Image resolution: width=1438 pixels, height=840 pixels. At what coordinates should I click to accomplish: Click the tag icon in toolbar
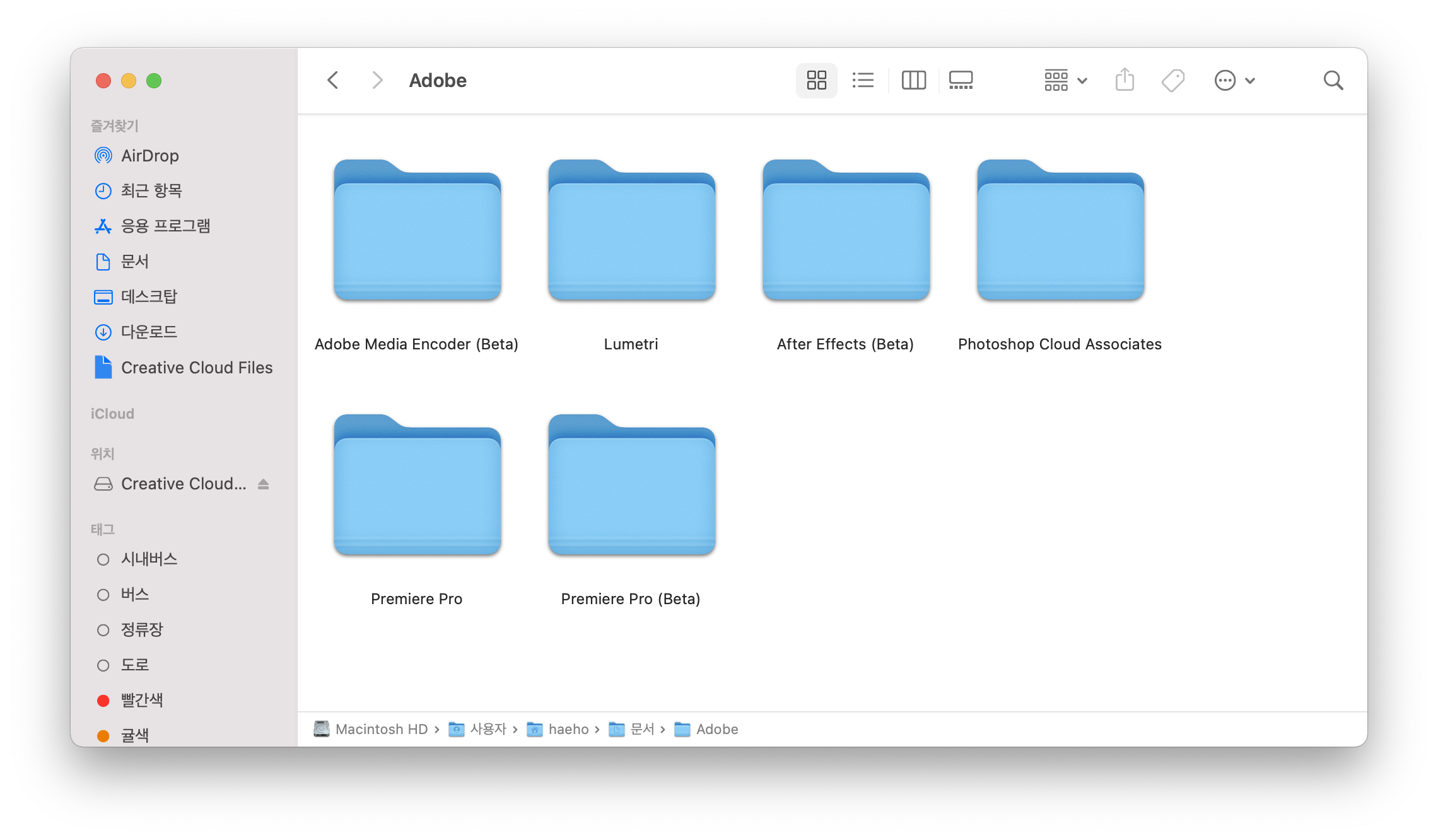coord(1172,80)
